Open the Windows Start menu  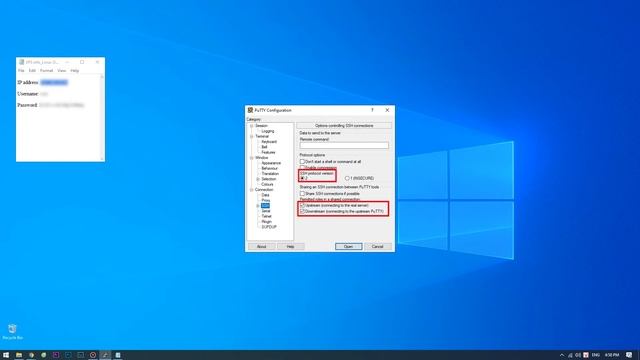pos(6,355)
